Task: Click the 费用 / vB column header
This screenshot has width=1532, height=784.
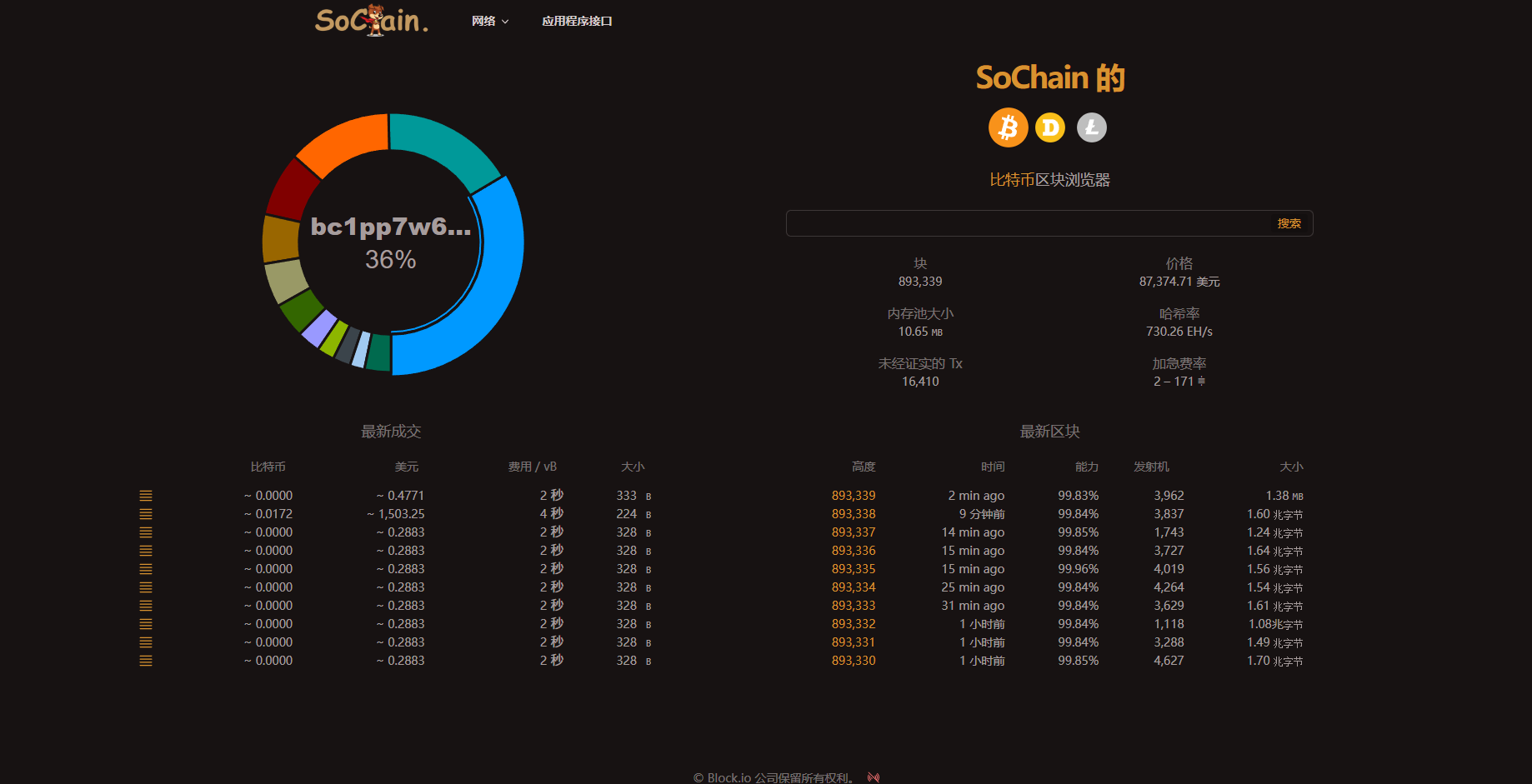Action: (533, 467)
